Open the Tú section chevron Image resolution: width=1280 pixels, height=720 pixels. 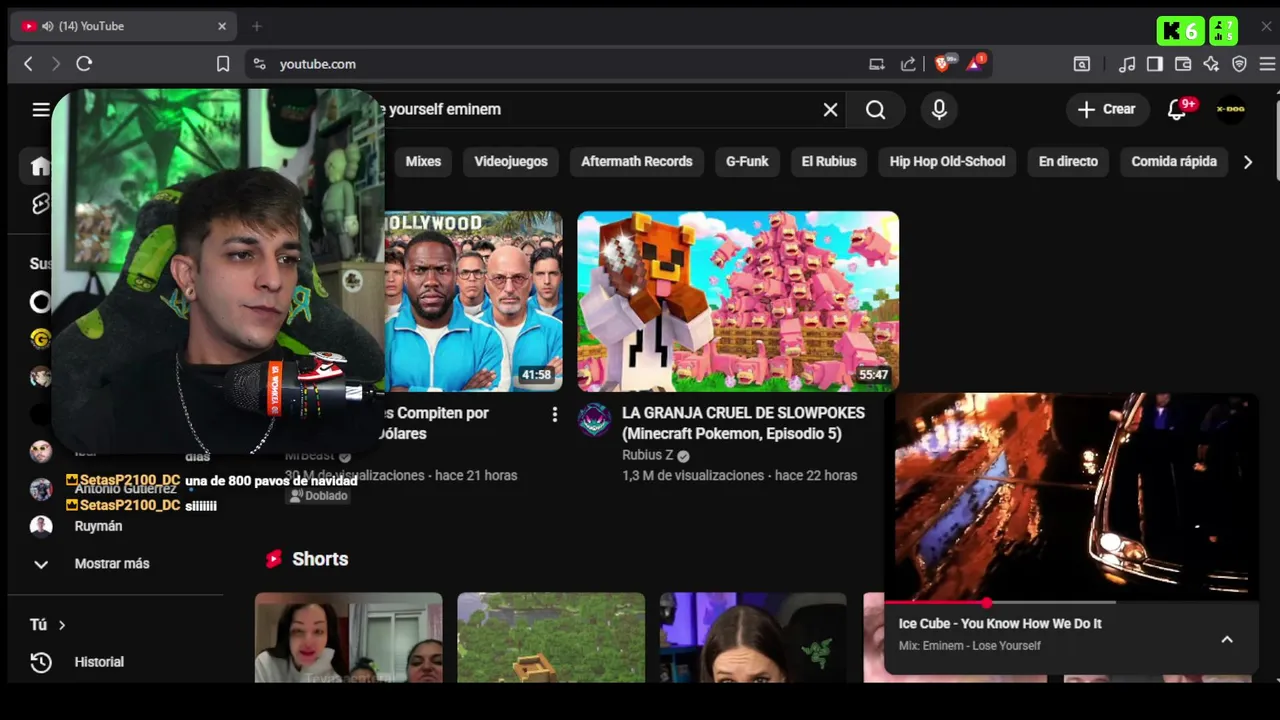coord(61,625)
